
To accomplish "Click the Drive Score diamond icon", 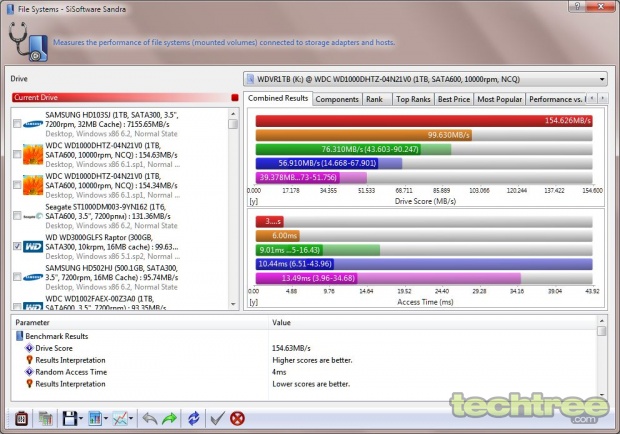I will pos(29,348).
